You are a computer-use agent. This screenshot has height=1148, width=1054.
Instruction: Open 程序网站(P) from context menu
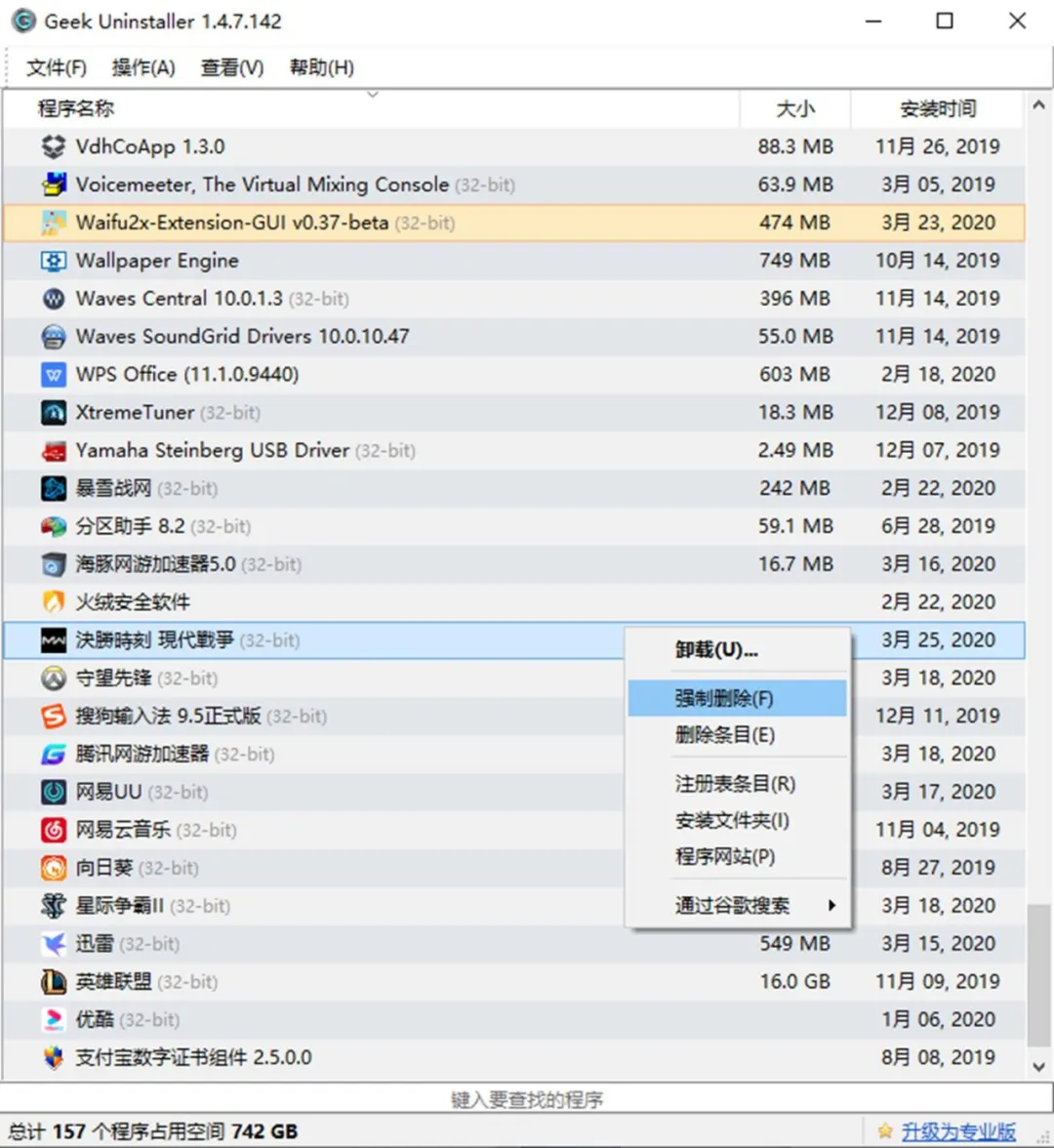[737, 857]
